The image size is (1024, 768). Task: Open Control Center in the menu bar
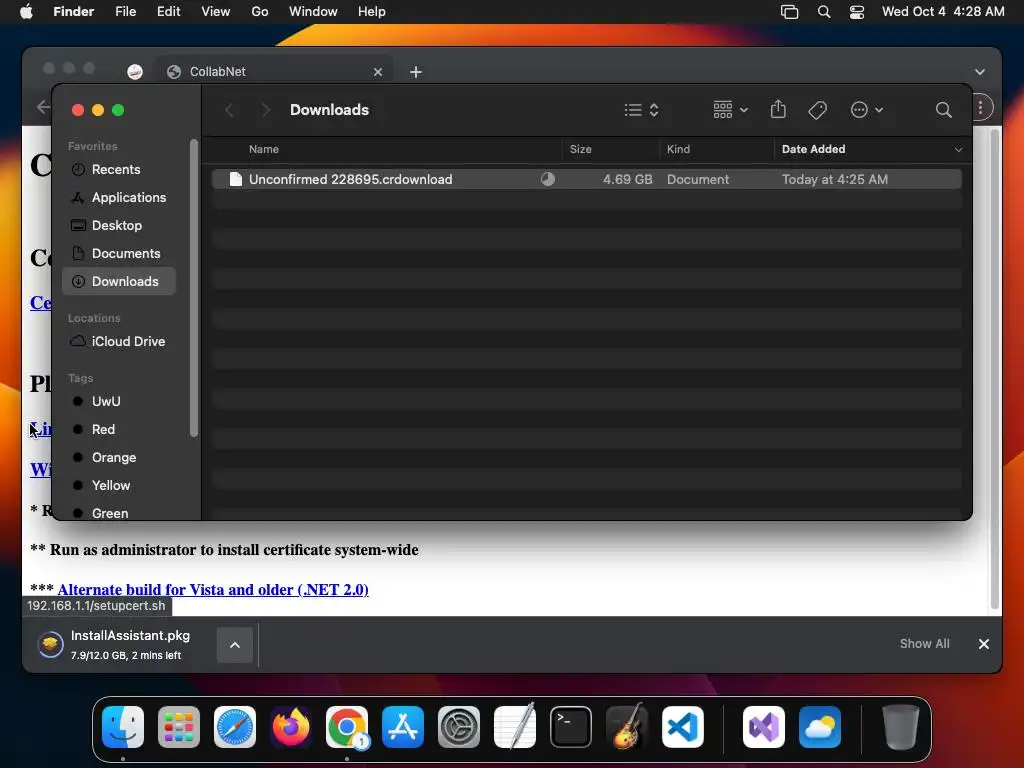(857, 12)
